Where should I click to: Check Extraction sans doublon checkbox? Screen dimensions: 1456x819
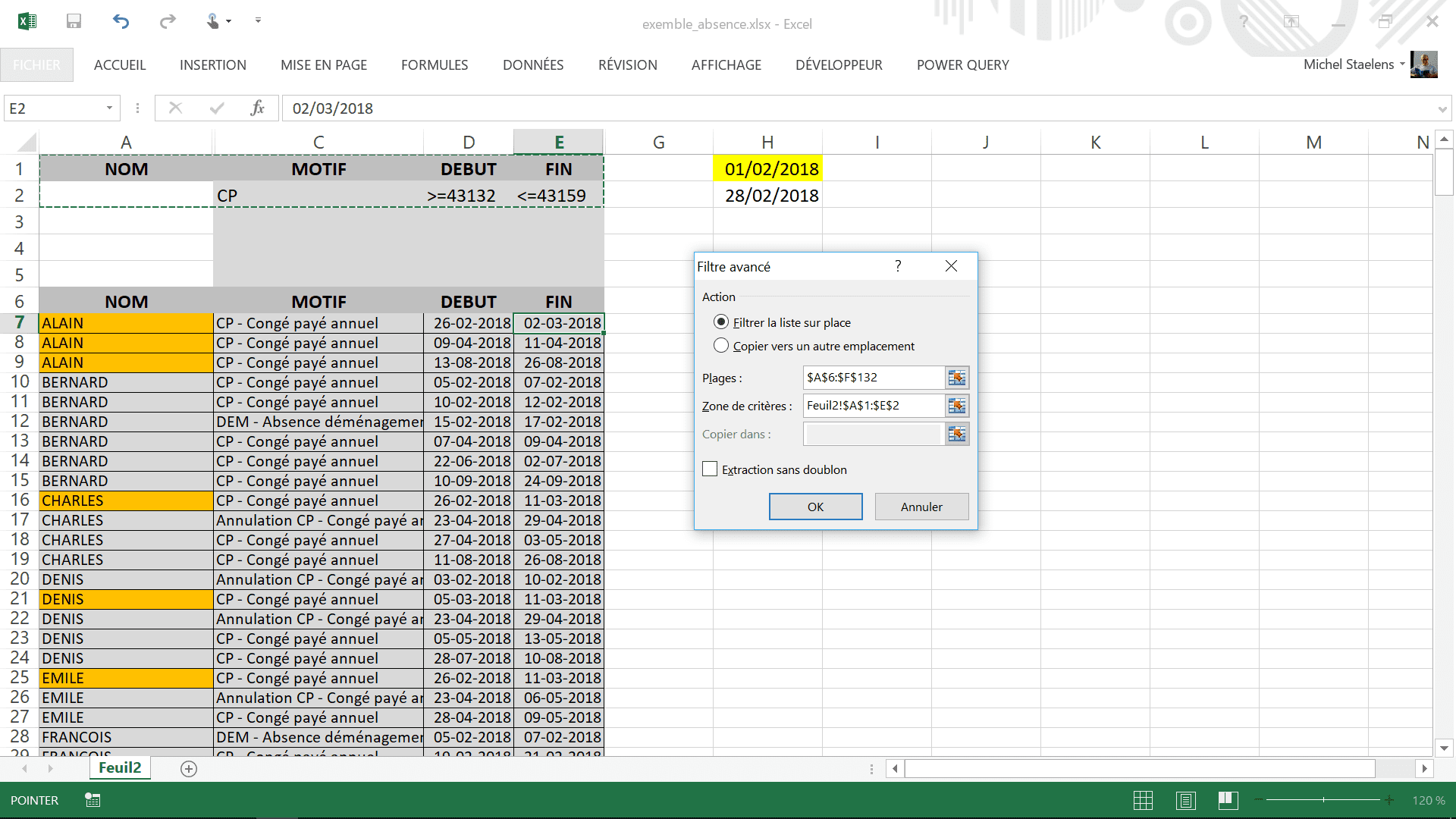pyautogui.click(x=710, y=469)
